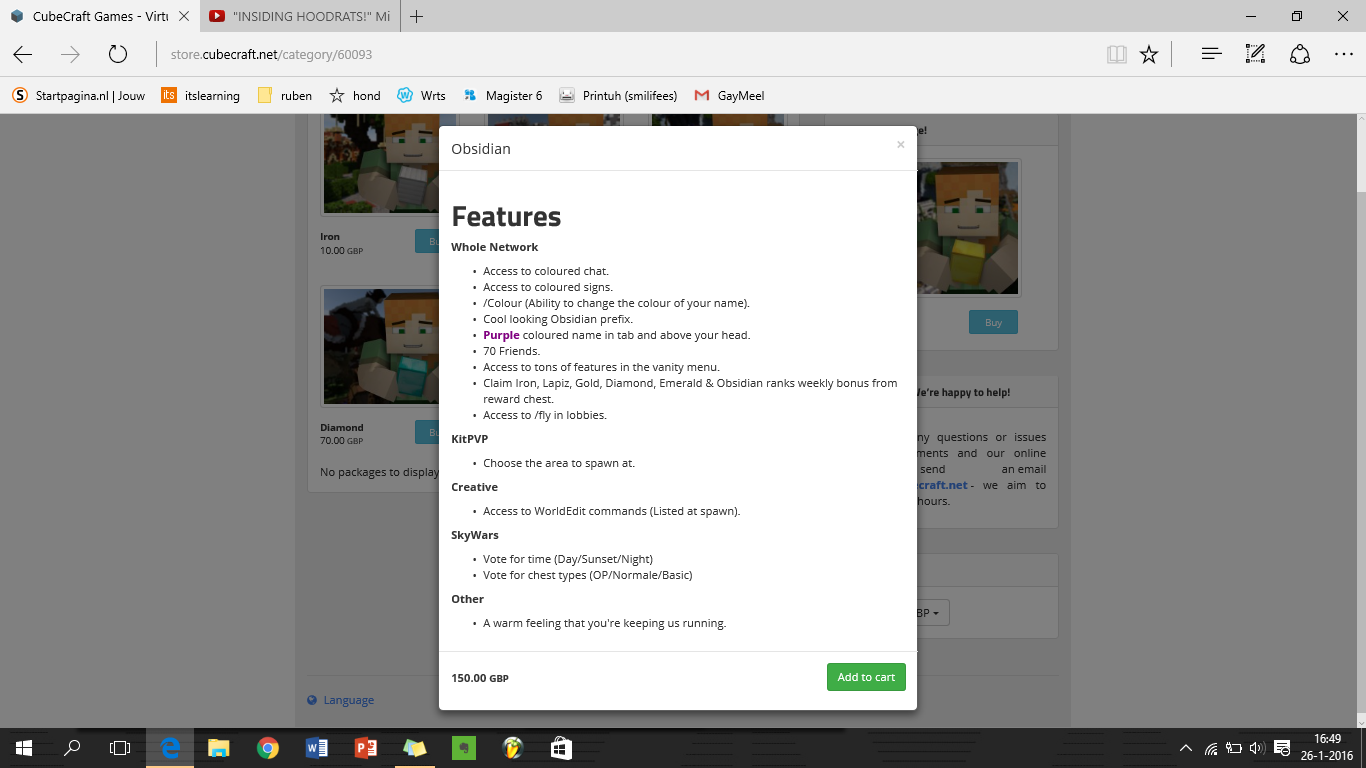Click the Buy button in the right sidebar
Image resolution: width=1366 pixels, height=768 pixels.
point(993,322)
